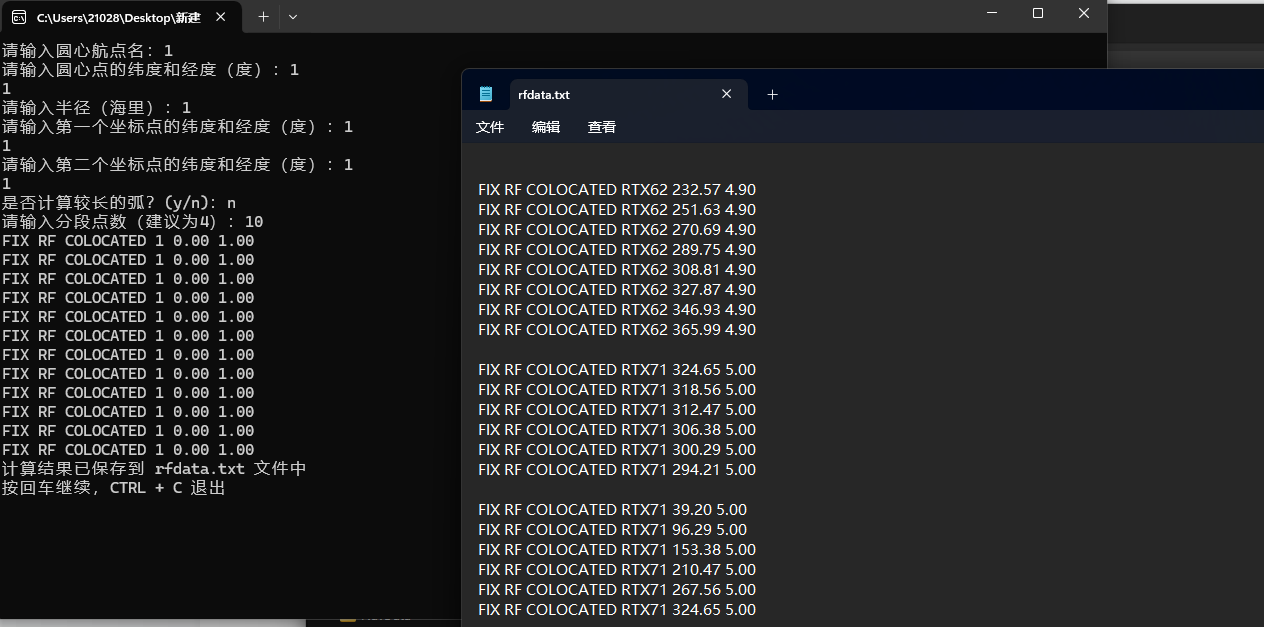
Task: Click the line 'RTX62 308.81 4.90' in Notepad
Action: click(x=617, y=269)
